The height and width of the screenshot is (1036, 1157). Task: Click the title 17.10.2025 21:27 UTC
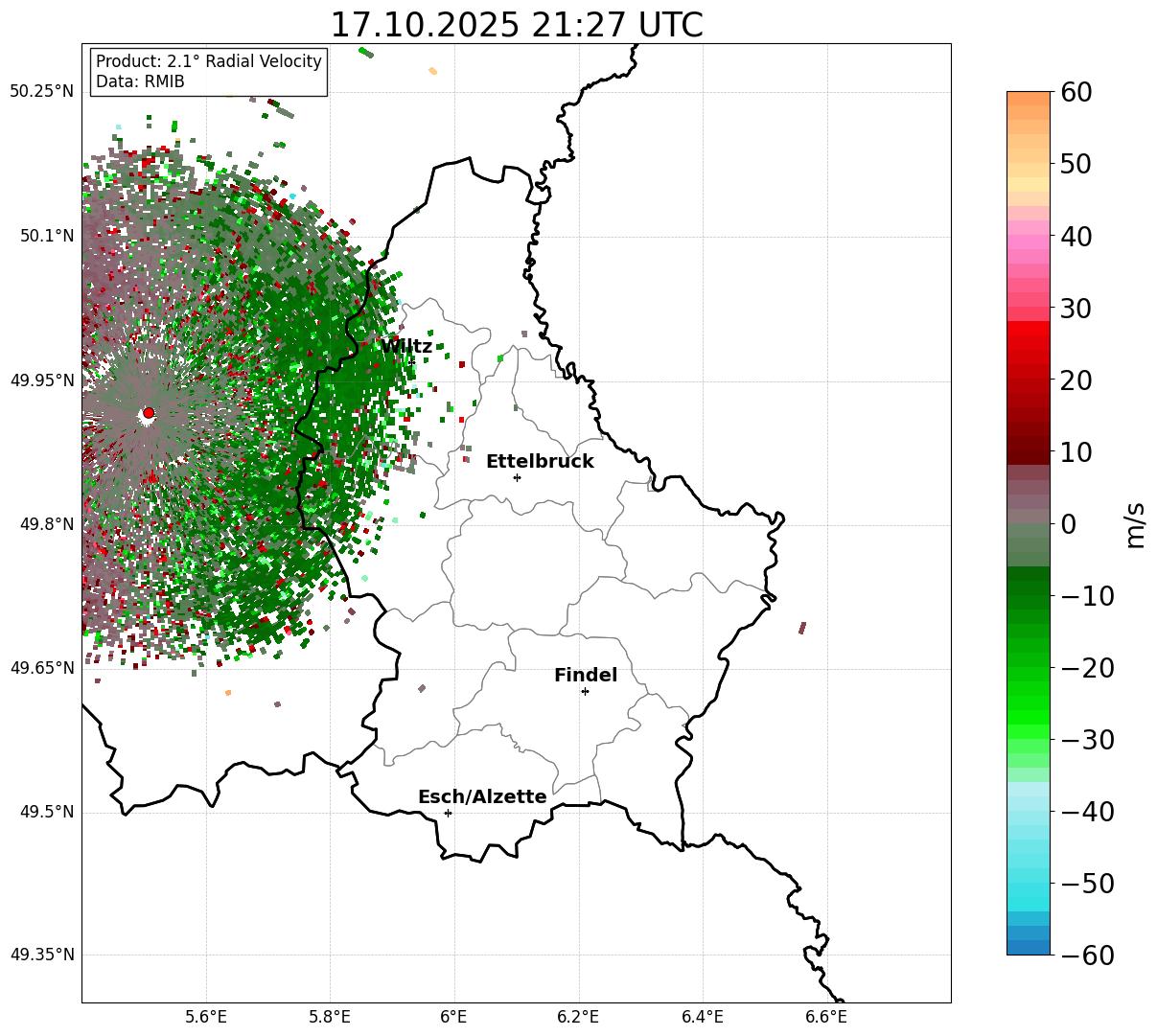pyautogui.click(x=517, y=25)
